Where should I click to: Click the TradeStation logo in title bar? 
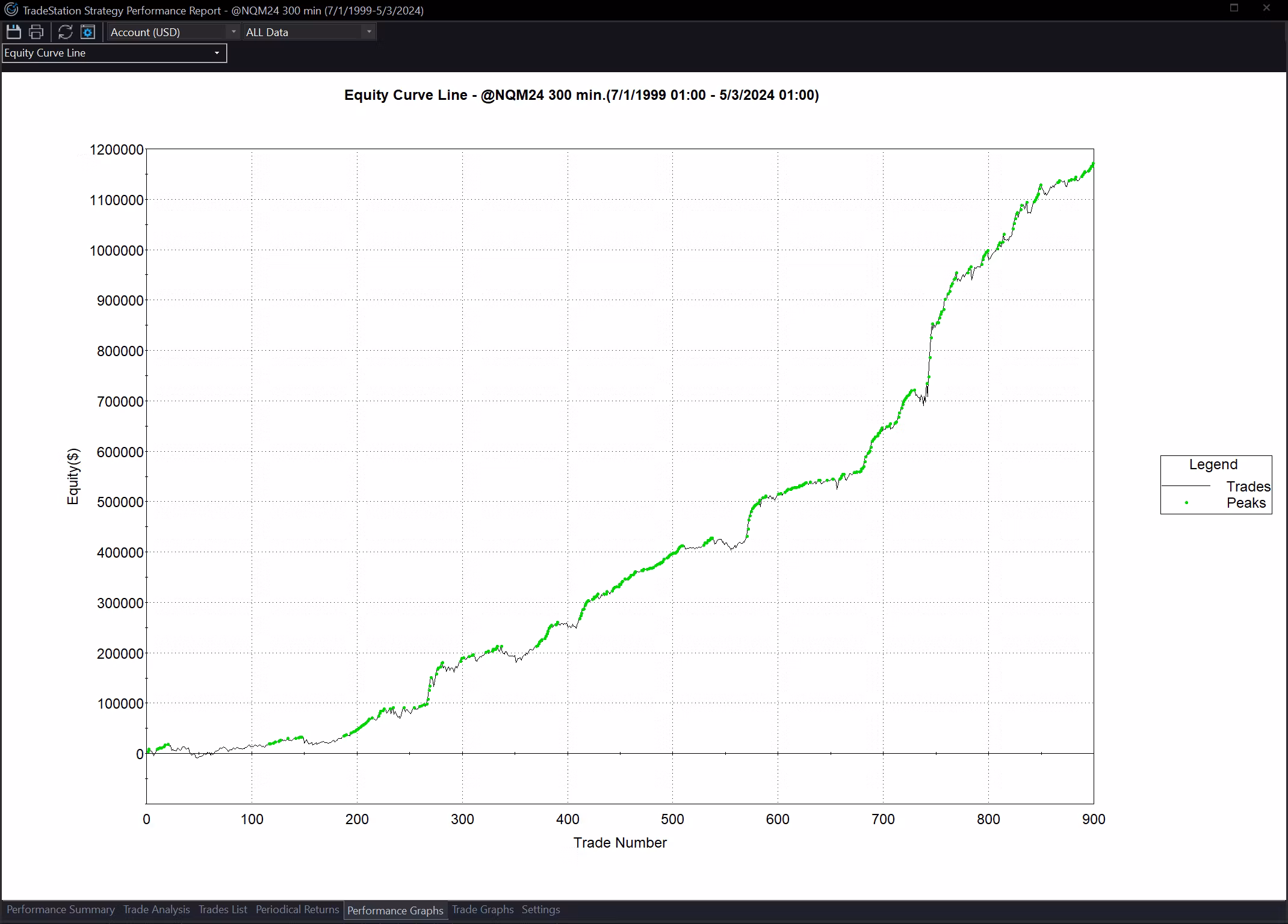[x=11, y=10]
